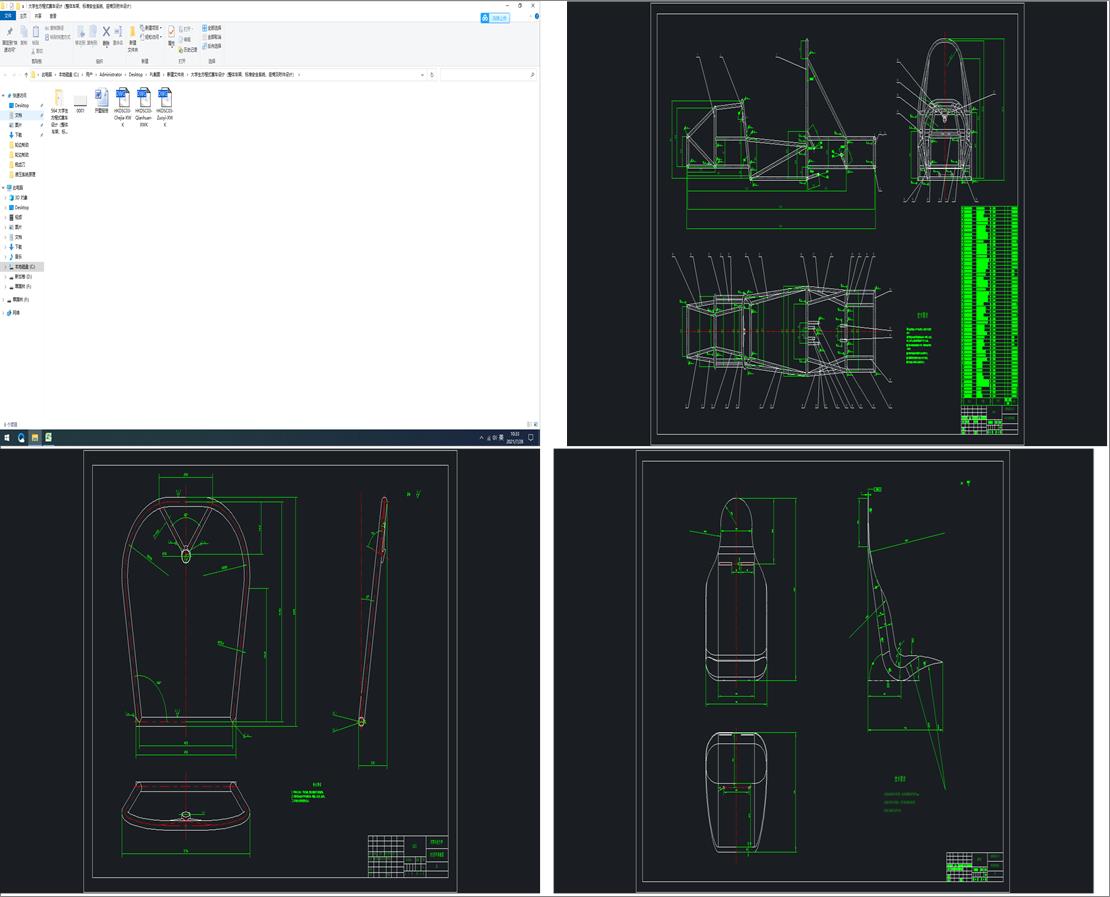Click the New Folder ribbon icon
1110x897 pixels.
[132, 32]
